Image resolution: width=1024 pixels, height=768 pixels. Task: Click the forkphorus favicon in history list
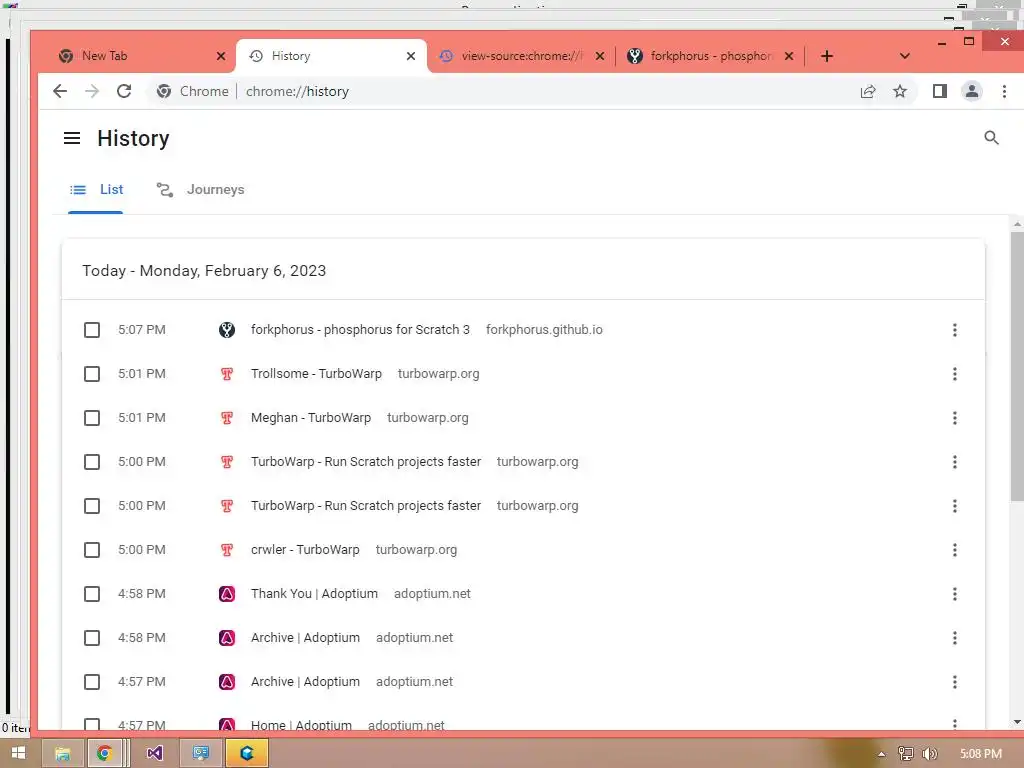click(x=227, y=330)
